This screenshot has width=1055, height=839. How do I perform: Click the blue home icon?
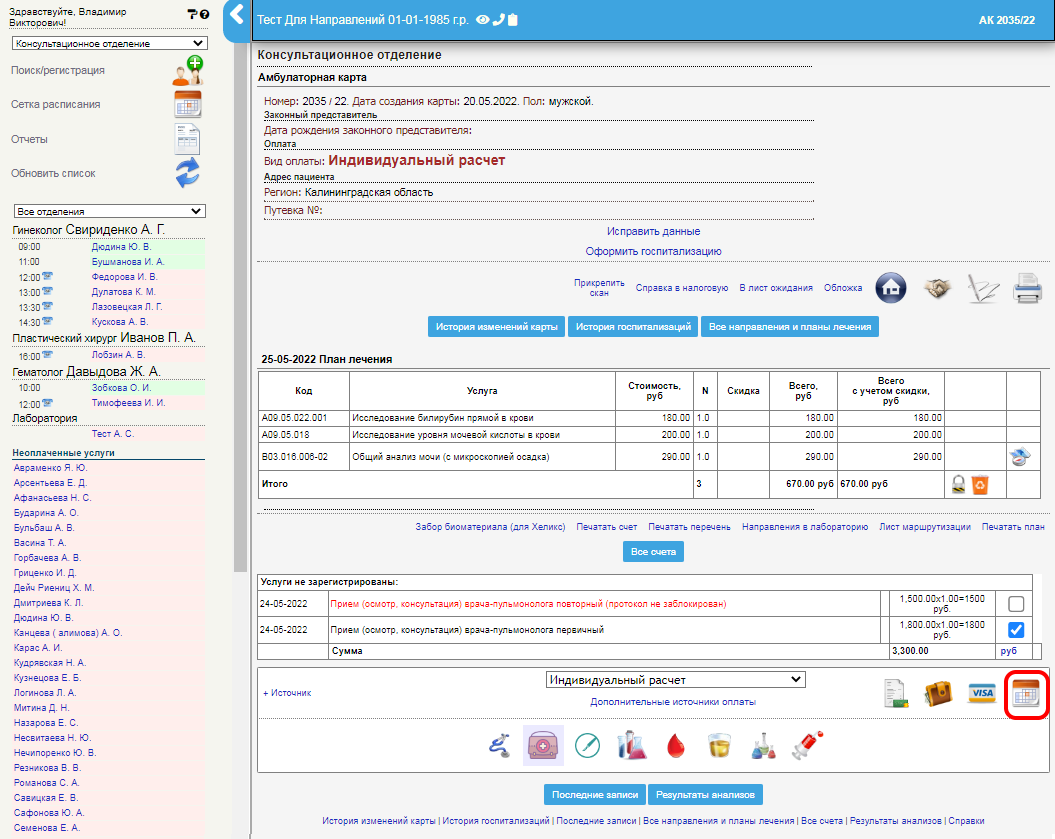[x=891, y=288]
